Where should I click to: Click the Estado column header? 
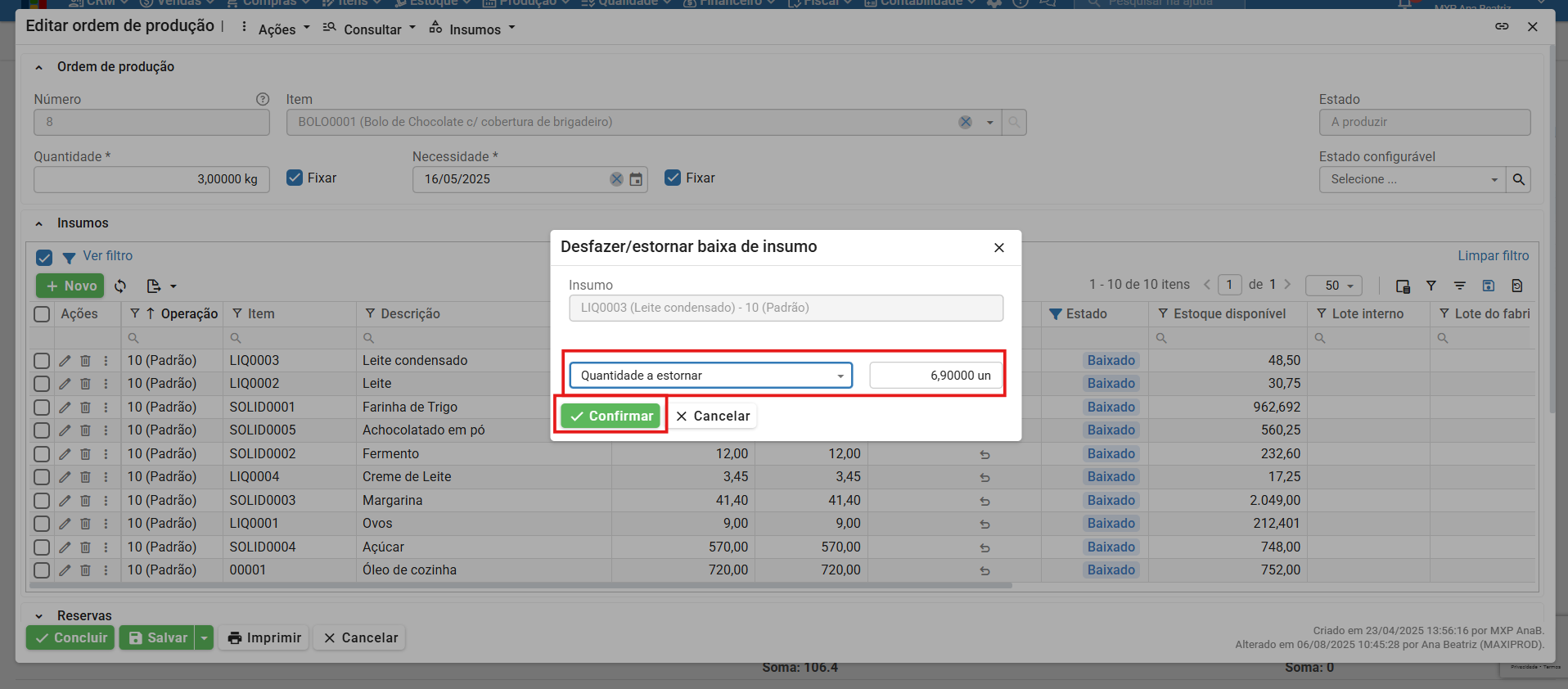[x=1086, y=314]
